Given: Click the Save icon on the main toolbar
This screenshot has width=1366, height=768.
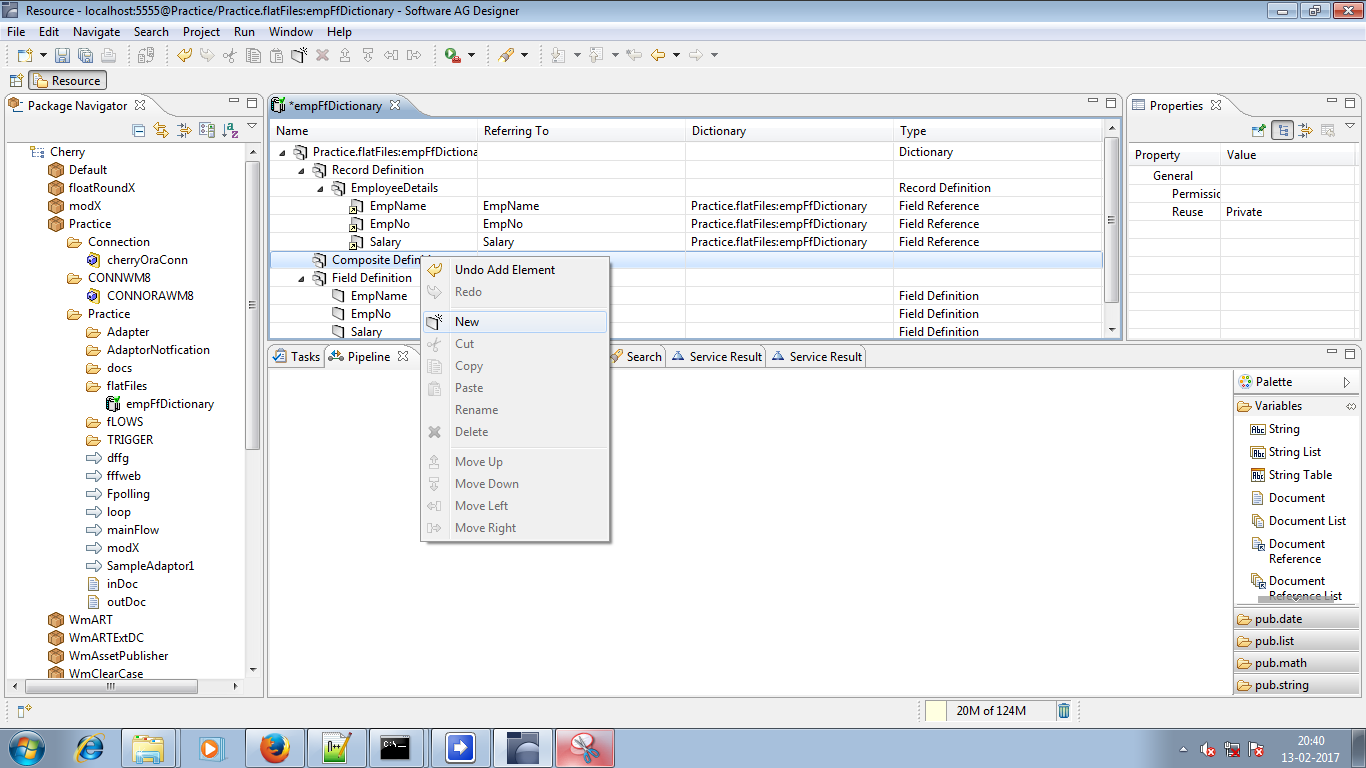Looking at the screenshot, I should point(62,54).
